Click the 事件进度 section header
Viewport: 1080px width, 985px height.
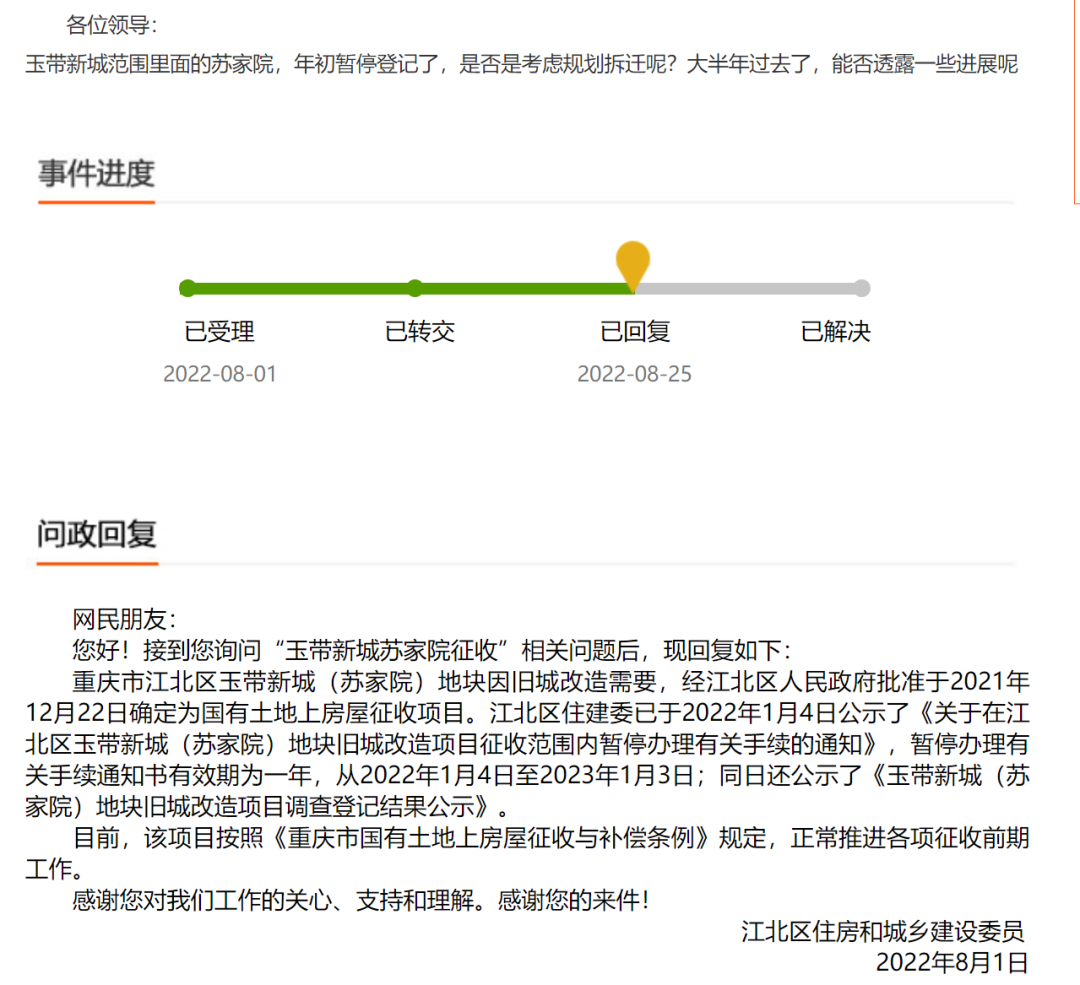(x=96, y=172)
